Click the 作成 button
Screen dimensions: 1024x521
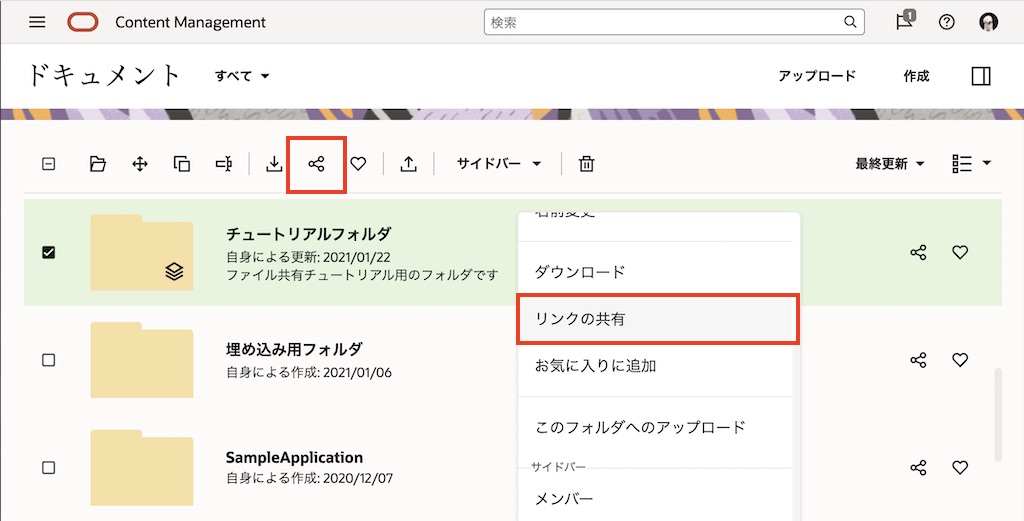coord(916,76)
